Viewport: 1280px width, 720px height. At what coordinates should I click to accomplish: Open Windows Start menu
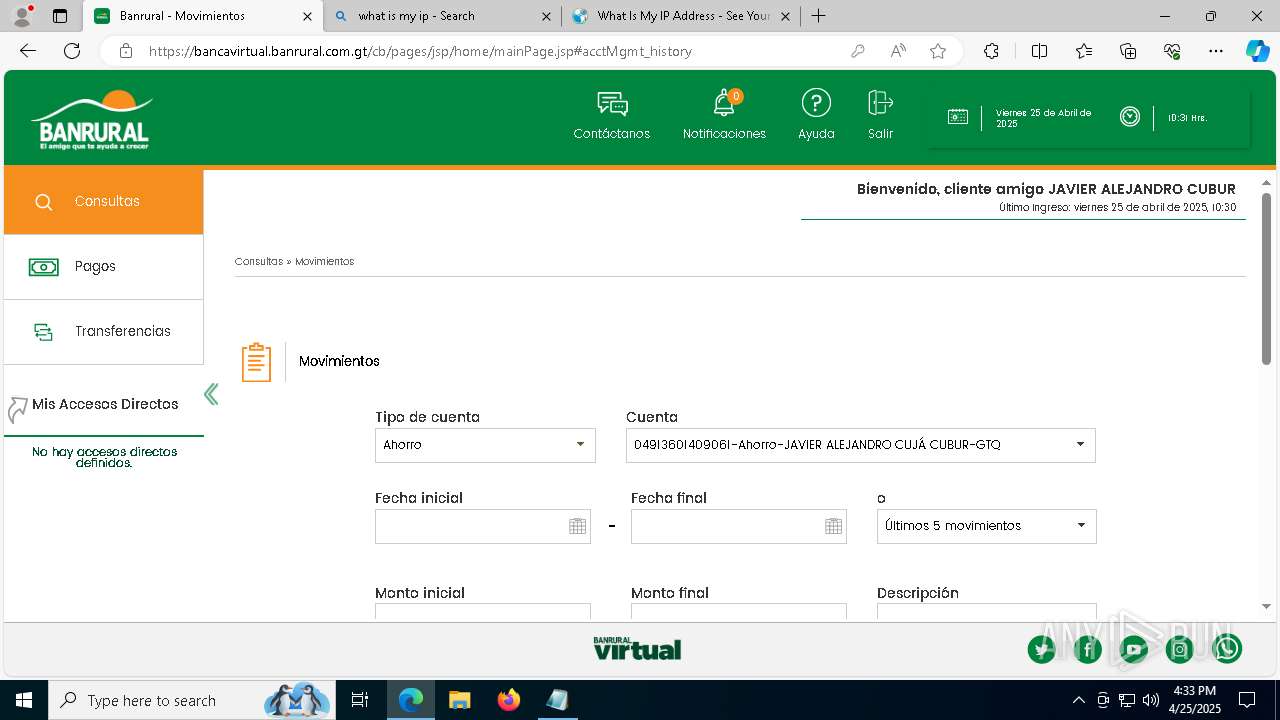24,700
